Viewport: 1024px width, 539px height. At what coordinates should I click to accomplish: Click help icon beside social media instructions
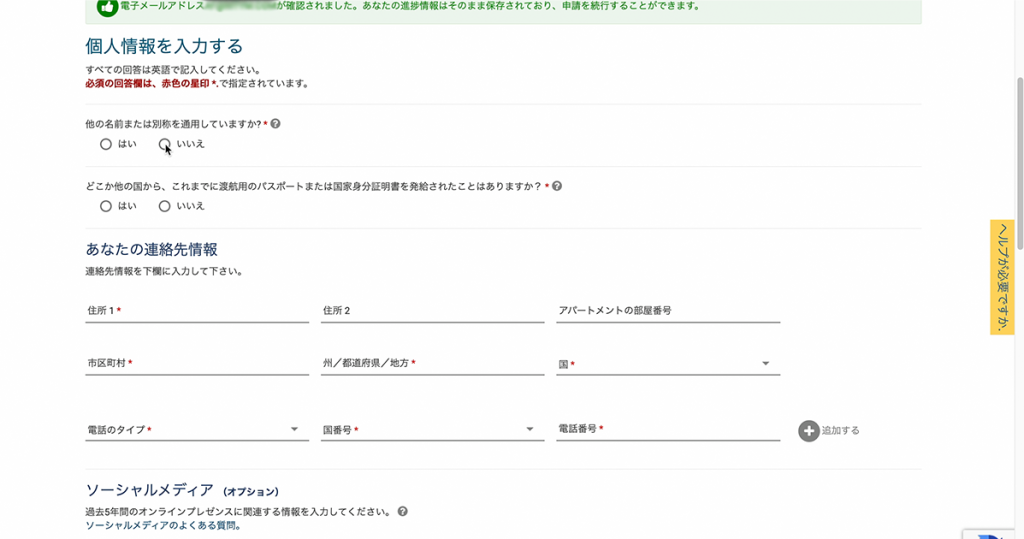coord(402,511)
